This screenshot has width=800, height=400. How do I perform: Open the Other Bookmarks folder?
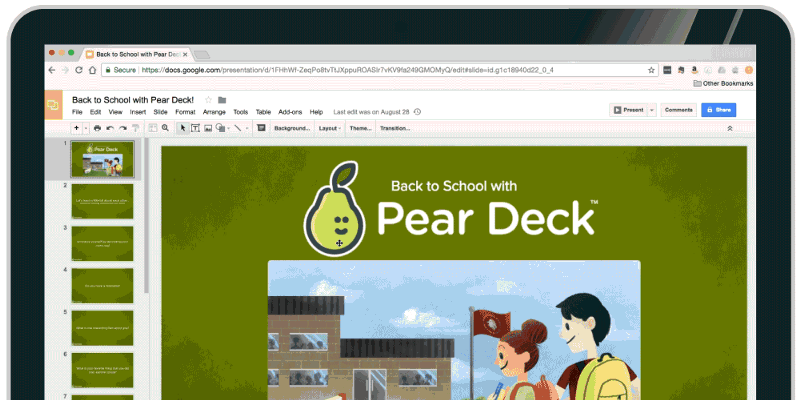(723, 83)
